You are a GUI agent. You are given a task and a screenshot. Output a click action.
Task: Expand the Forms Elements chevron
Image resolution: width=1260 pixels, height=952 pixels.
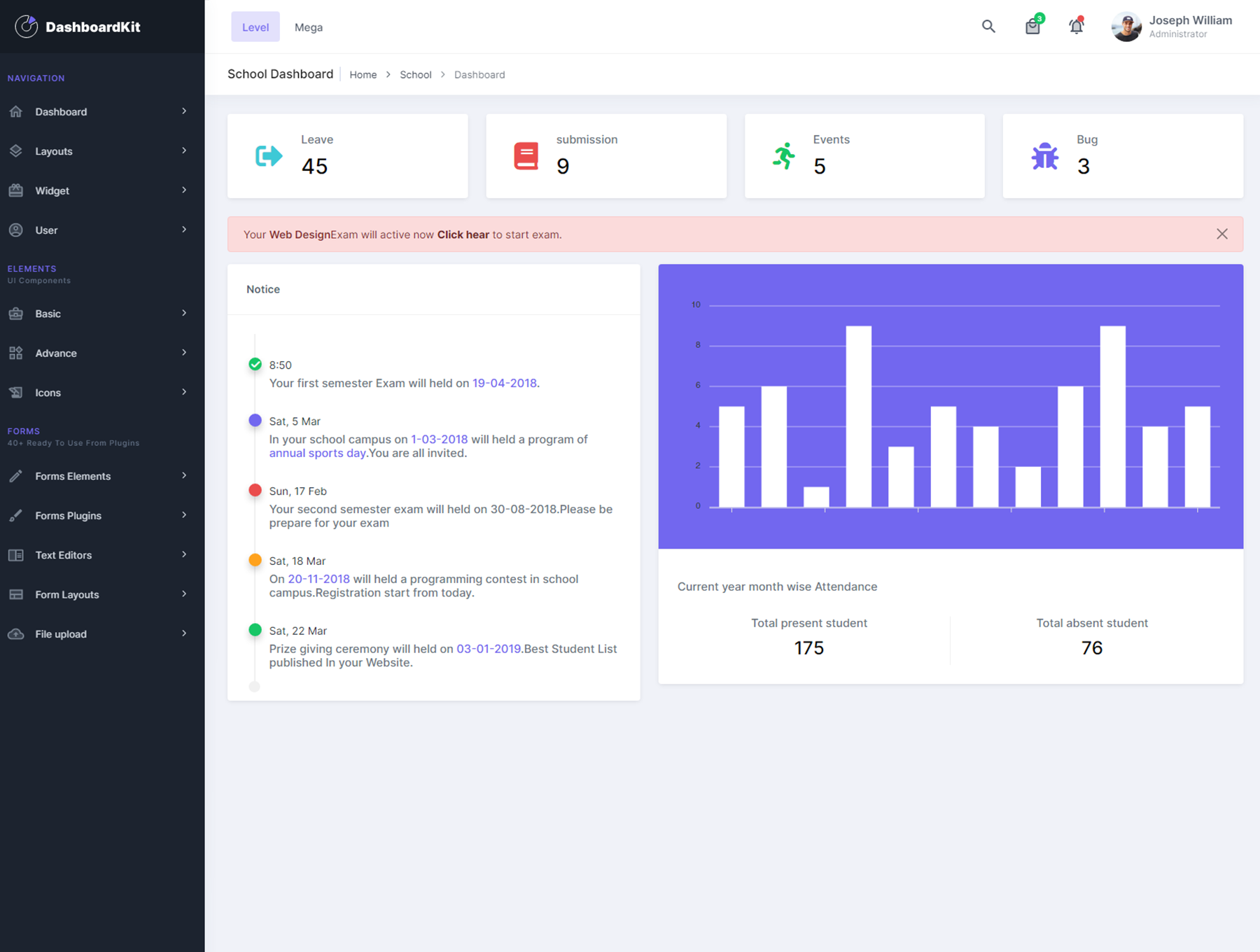[184, 476]
